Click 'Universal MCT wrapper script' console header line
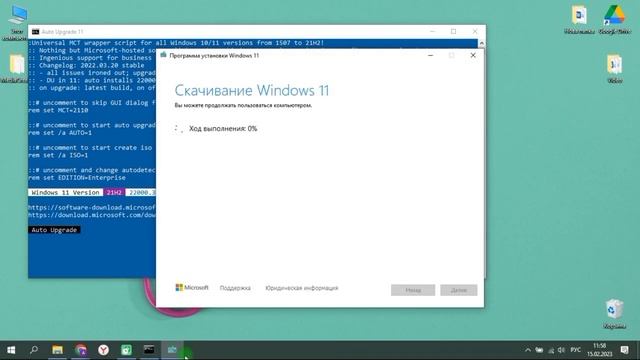The image size is (640, 360). click(x=176, y=43)
